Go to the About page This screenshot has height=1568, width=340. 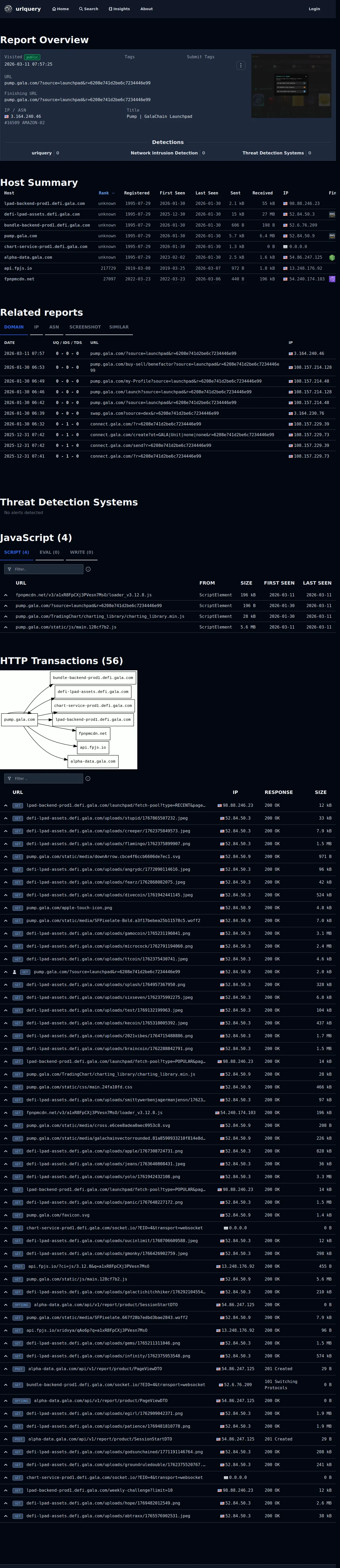tap(146, 9)
